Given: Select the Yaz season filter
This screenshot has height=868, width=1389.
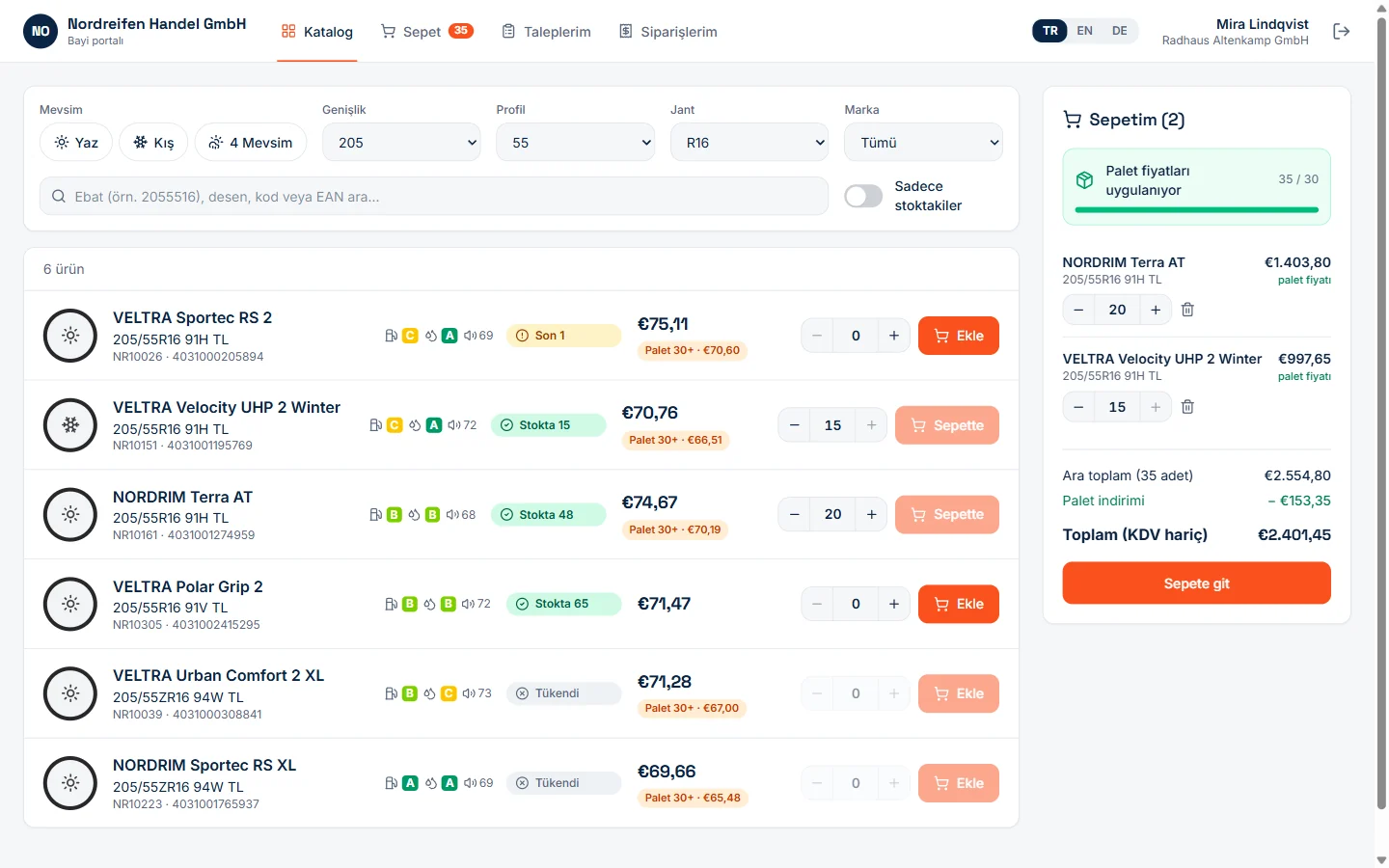Looking at the screenshot, I should [x=76, y=143].
